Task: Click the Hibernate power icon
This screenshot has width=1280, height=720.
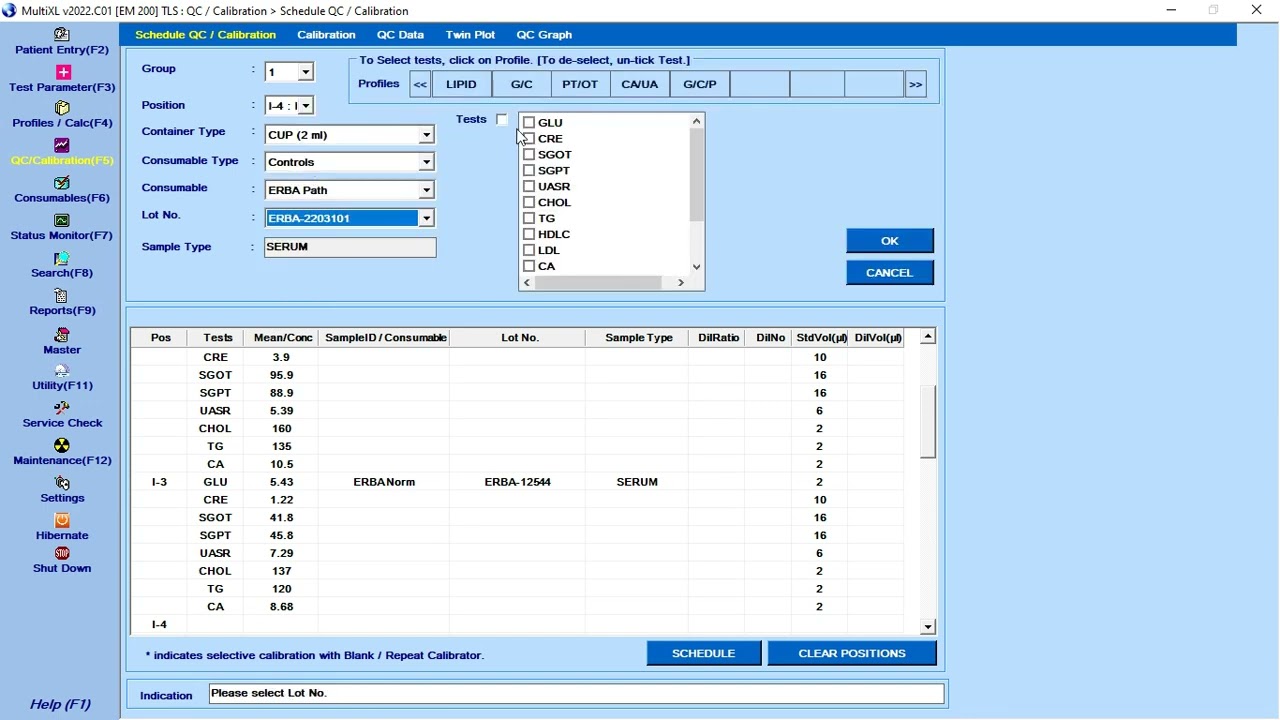Action: (x=62, y=520)
